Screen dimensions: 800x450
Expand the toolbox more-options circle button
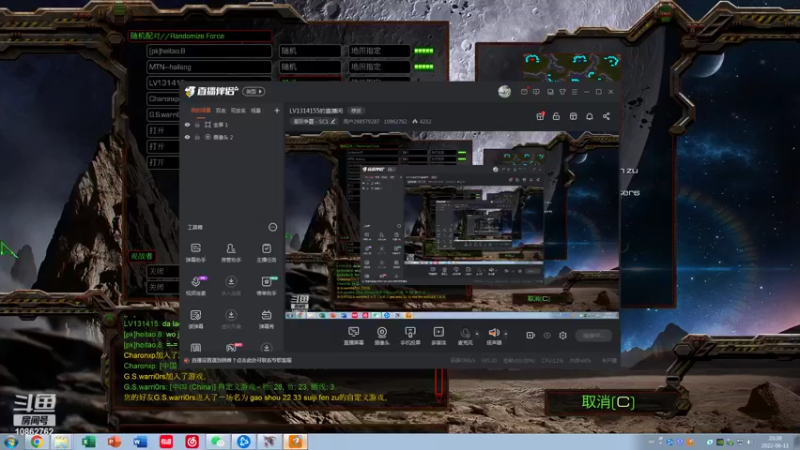click(x=272, y=227)
